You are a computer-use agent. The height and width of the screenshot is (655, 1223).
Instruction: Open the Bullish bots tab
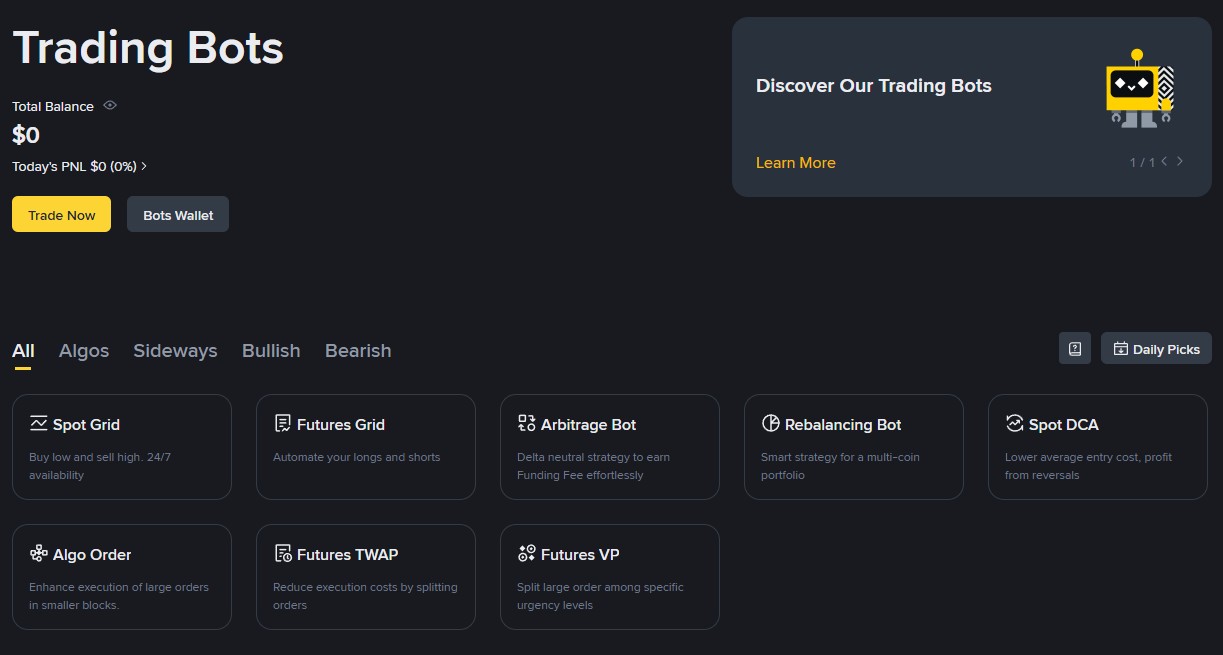[x=271, y=351]
